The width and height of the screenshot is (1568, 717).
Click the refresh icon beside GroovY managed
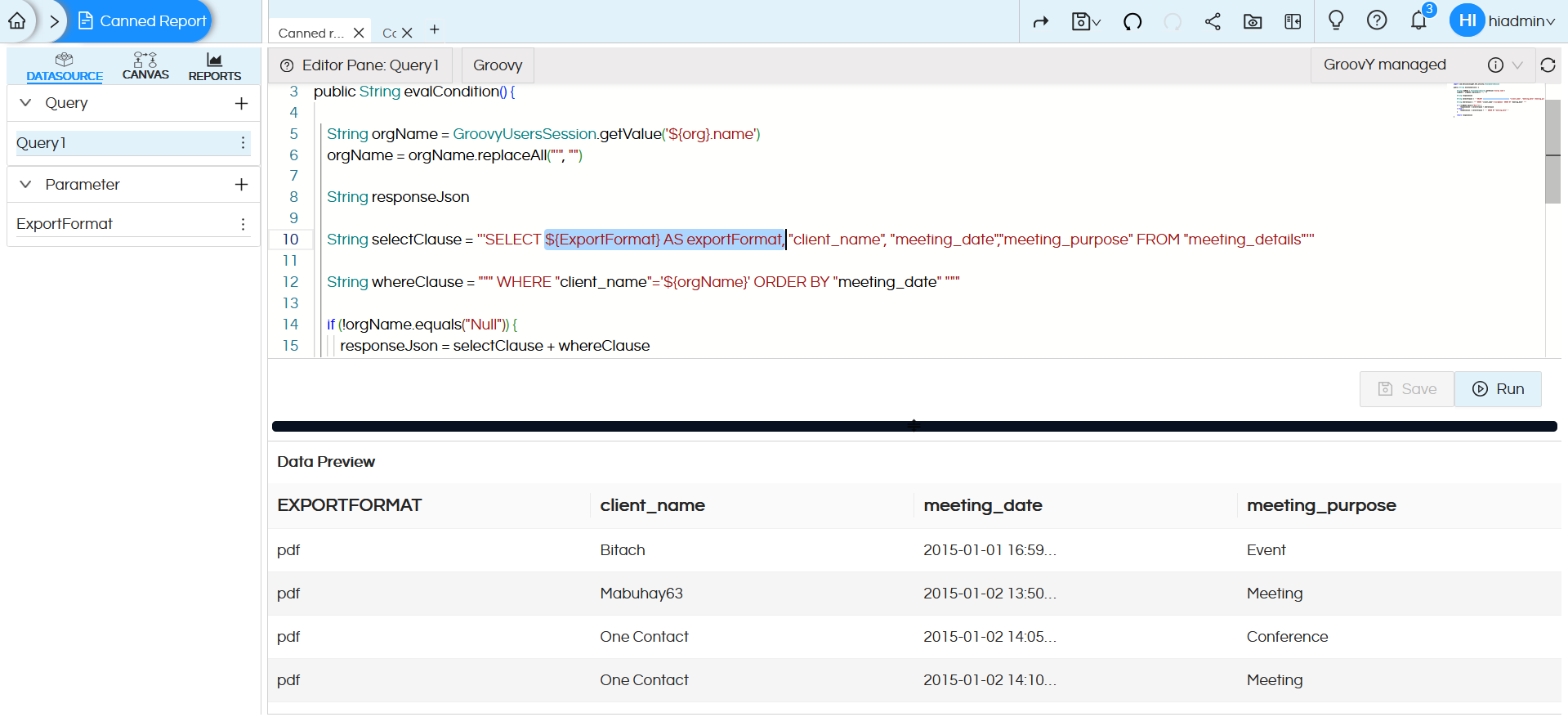(x=1548, y=65)
